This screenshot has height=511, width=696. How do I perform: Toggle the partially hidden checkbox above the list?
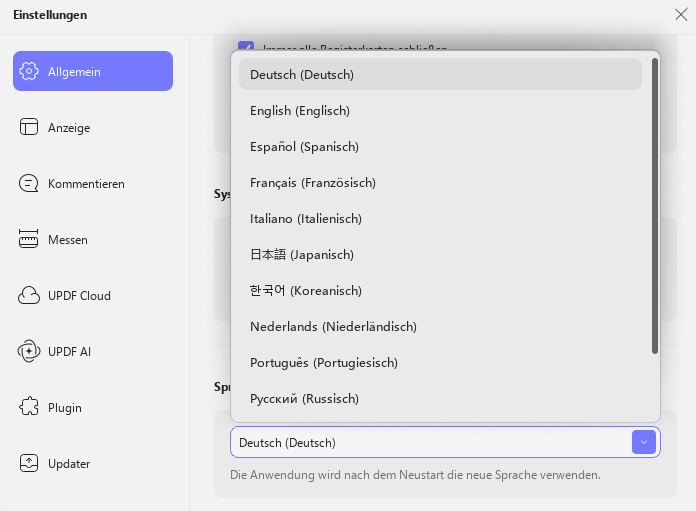point(246,46)
